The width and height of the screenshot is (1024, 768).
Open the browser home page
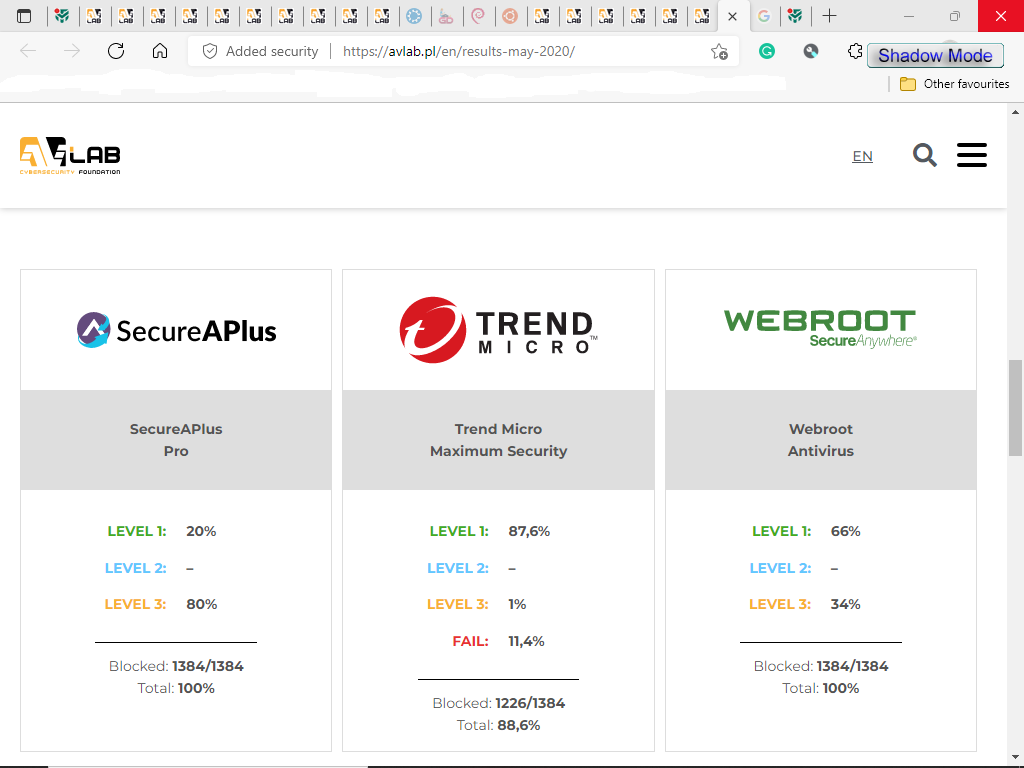[160, 51]
